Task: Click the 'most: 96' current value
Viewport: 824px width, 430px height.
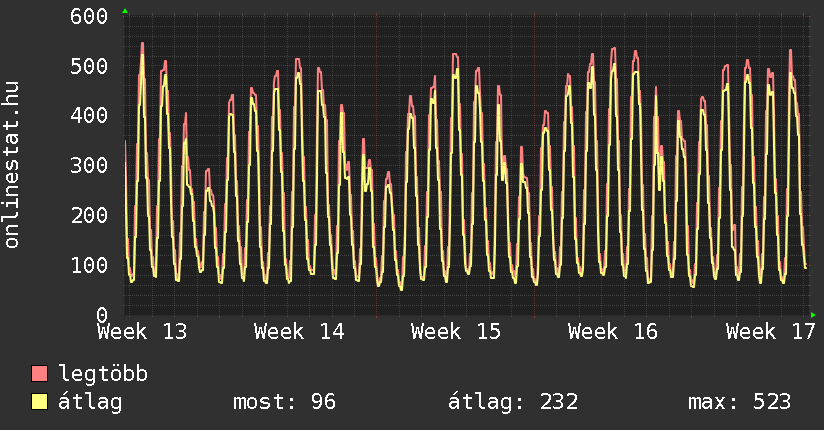Action: coord(284,402)
